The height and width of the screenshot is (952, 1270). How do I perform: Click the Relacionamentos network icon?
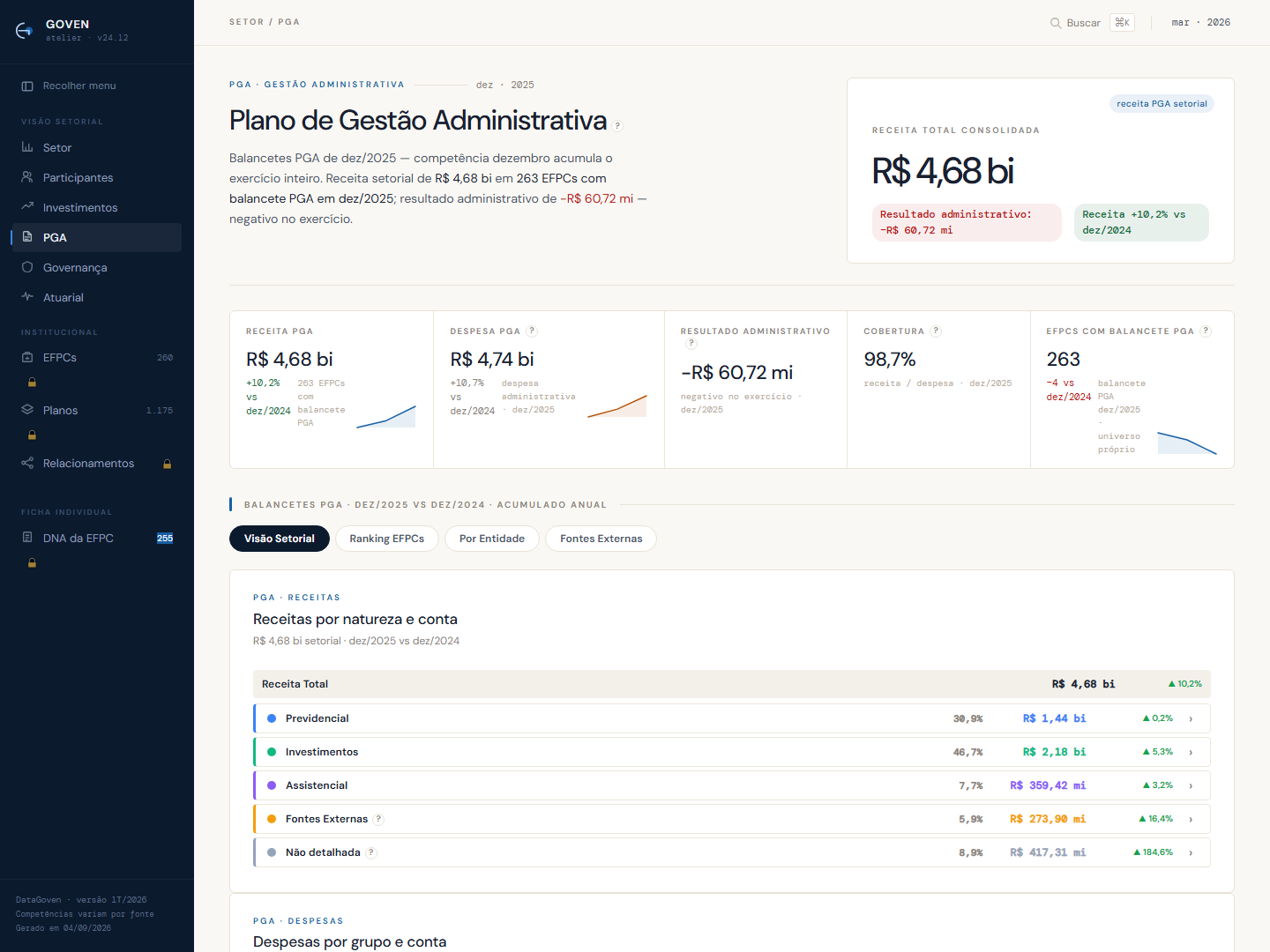(27, 463)
